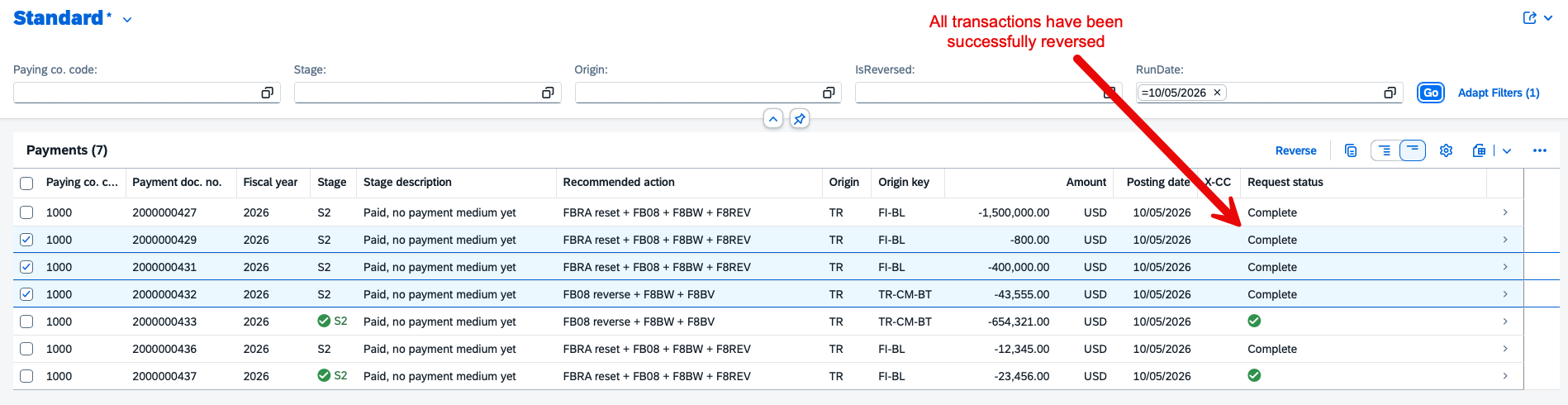Reverse the selected payments
The width and height of the screenshot is (1568, 405).
click(x=1295, y=150)
